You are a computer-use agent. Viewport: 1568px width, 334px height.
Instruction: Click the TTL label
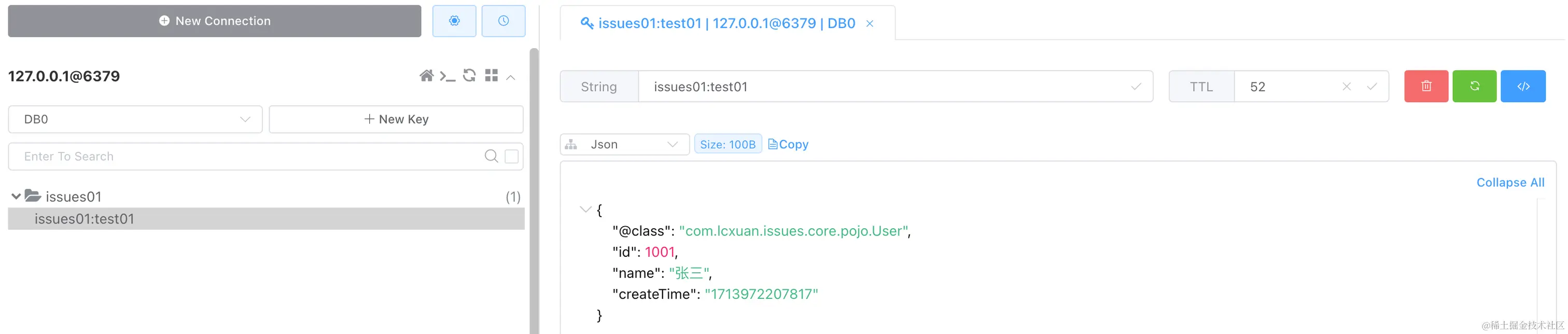pyautogui.click(x=1201, y=87)
